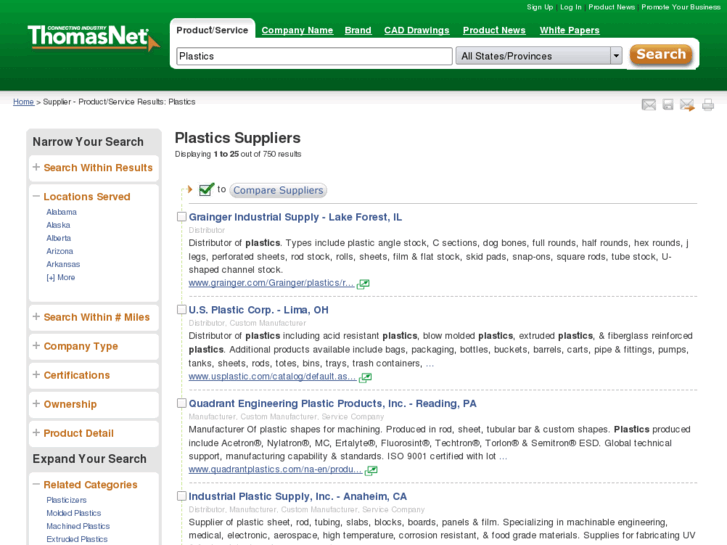
Task: Switch to the Brand tab
Action: tap(358, 30)
